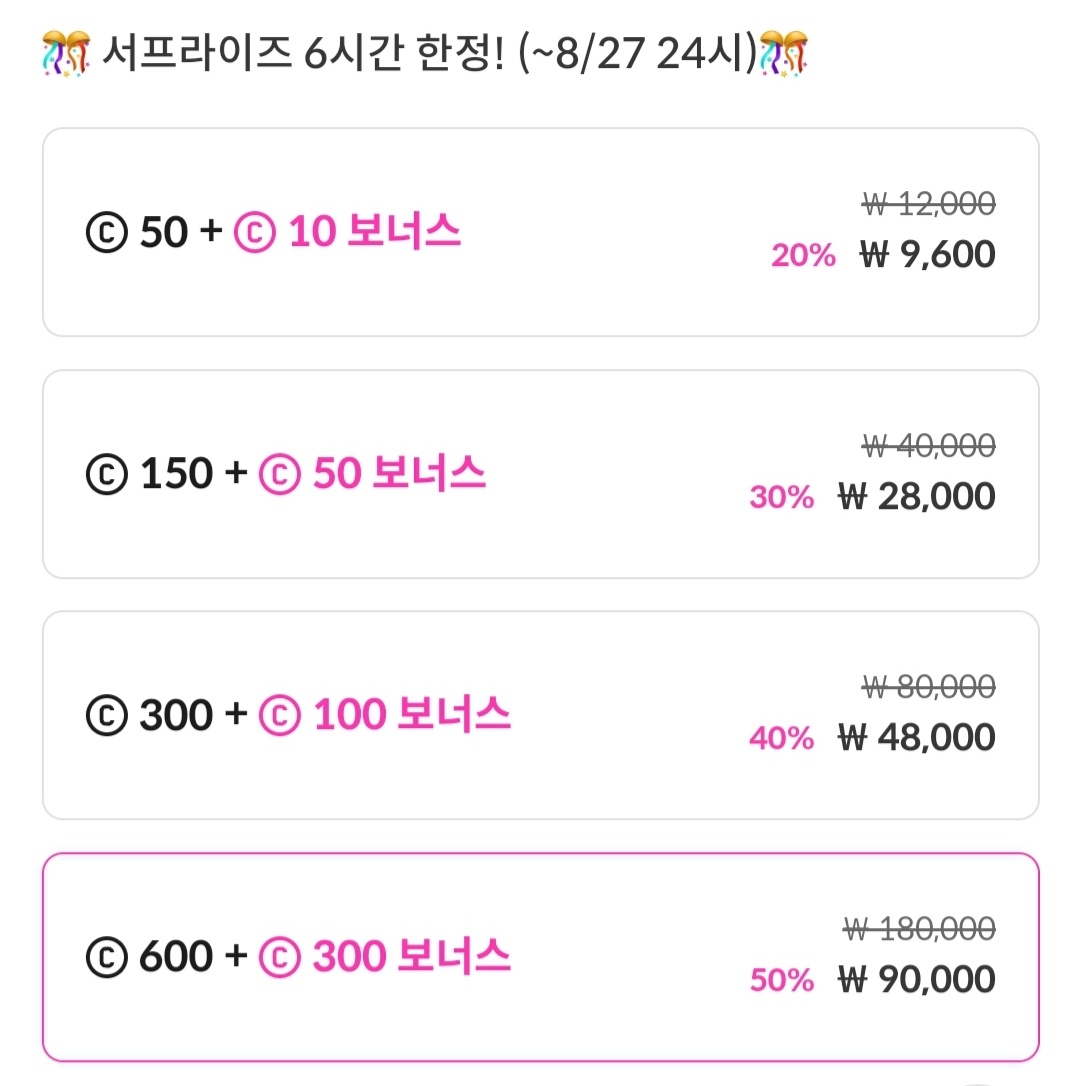Select the 300 + 100 bonus coin package
This screenshot has width=1080, height=1086.
point(540,715)
